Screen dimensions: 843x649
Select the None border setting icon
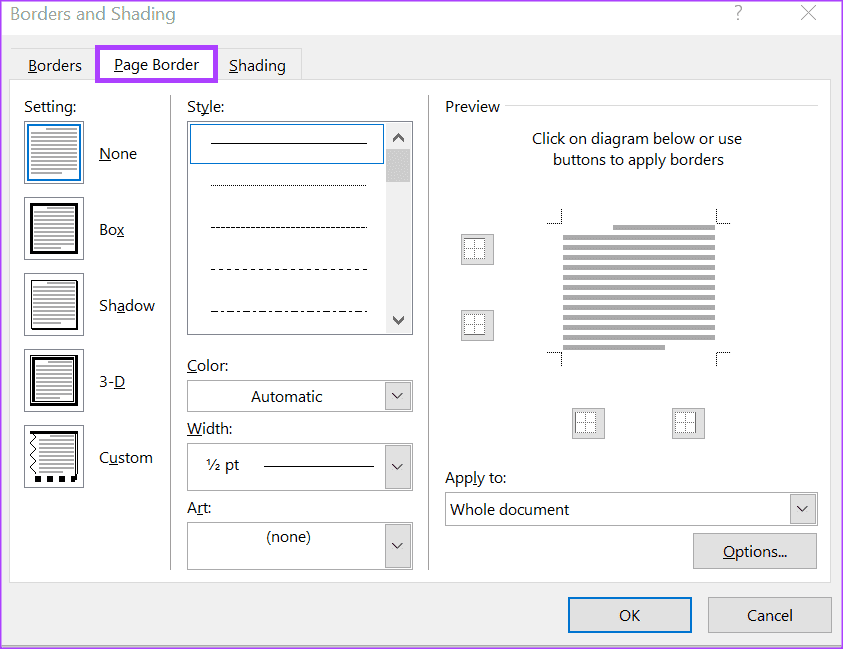pos(54,153)
